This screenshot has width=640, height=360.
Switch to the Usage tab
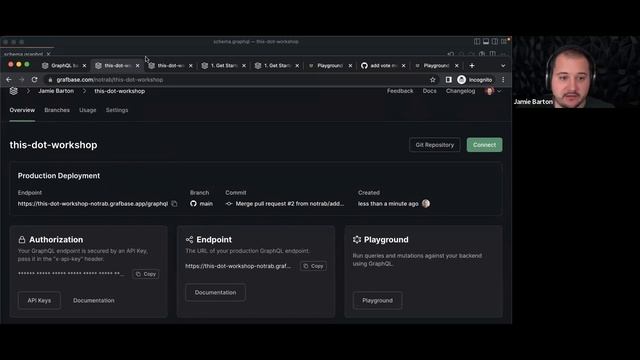coord(87,110)
